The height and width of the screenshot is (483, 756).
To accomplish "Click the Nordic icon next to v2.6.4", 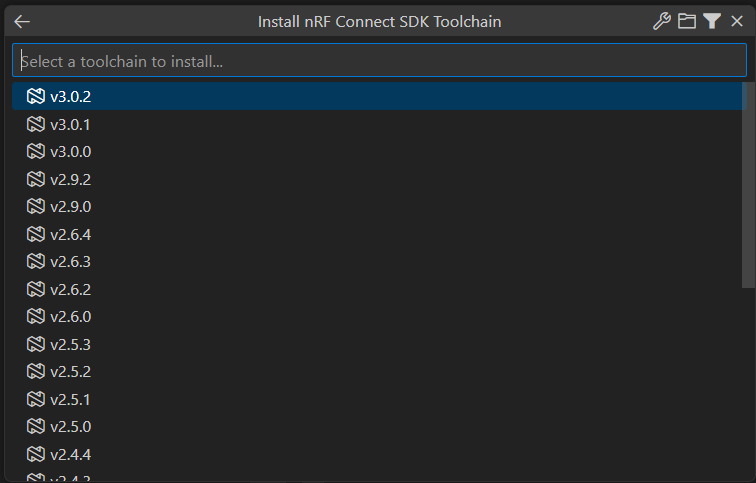I will click(36, 235).
